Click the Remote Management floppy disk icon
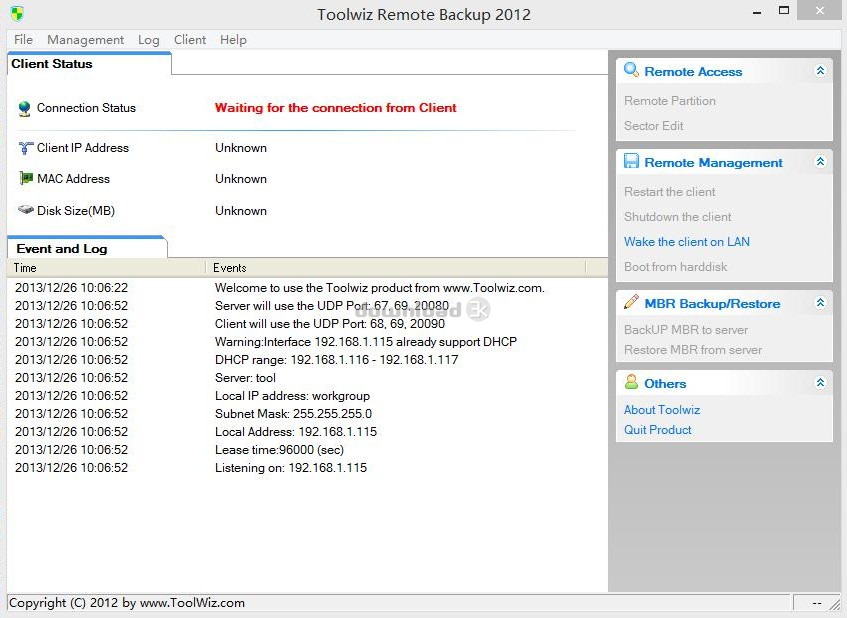The width and height of the screenshot is (847, 618). tap(631, 162)
